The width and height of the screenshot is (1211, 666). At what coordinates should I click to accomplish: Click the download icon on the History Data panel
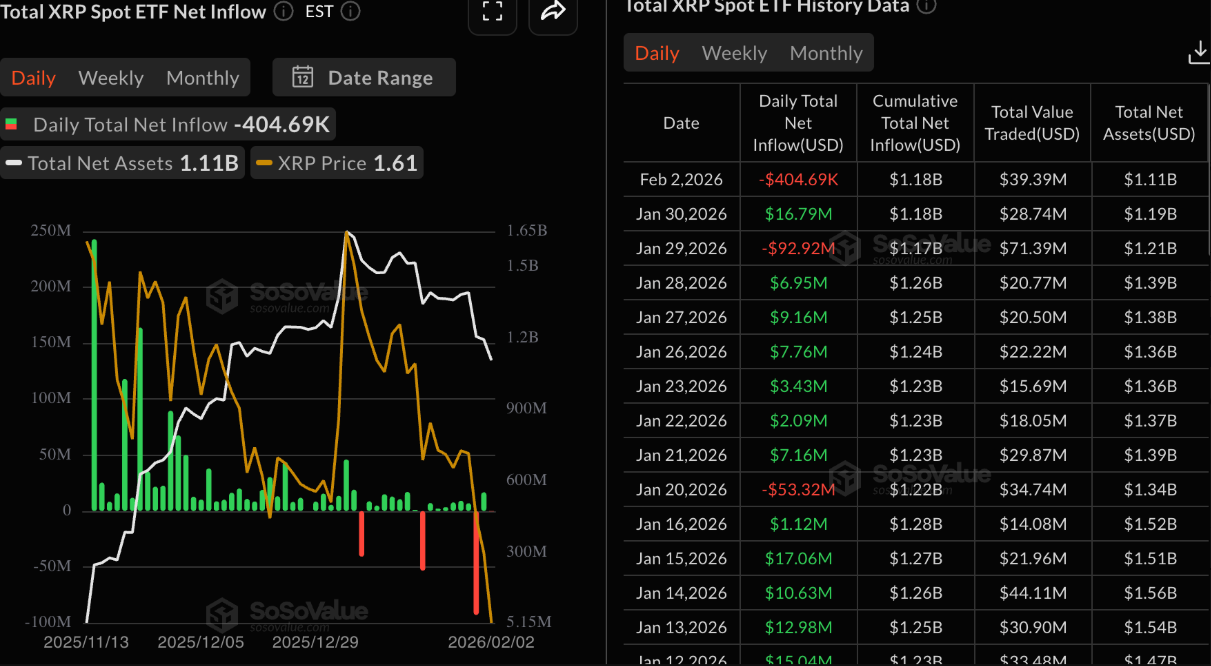(x=1198, y=52)
